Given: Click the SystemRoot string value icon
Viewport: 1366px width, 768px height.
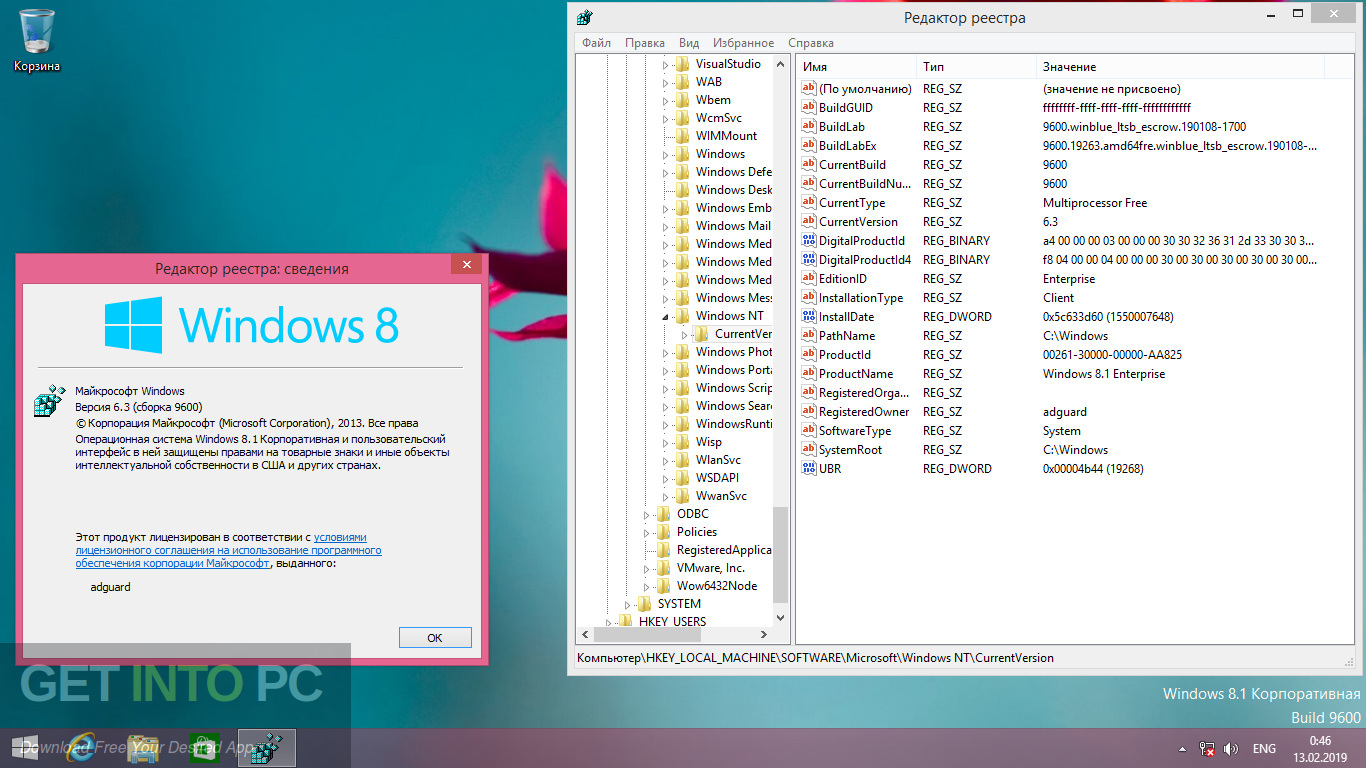Looking at the screenshot, I should pos(809,450).
